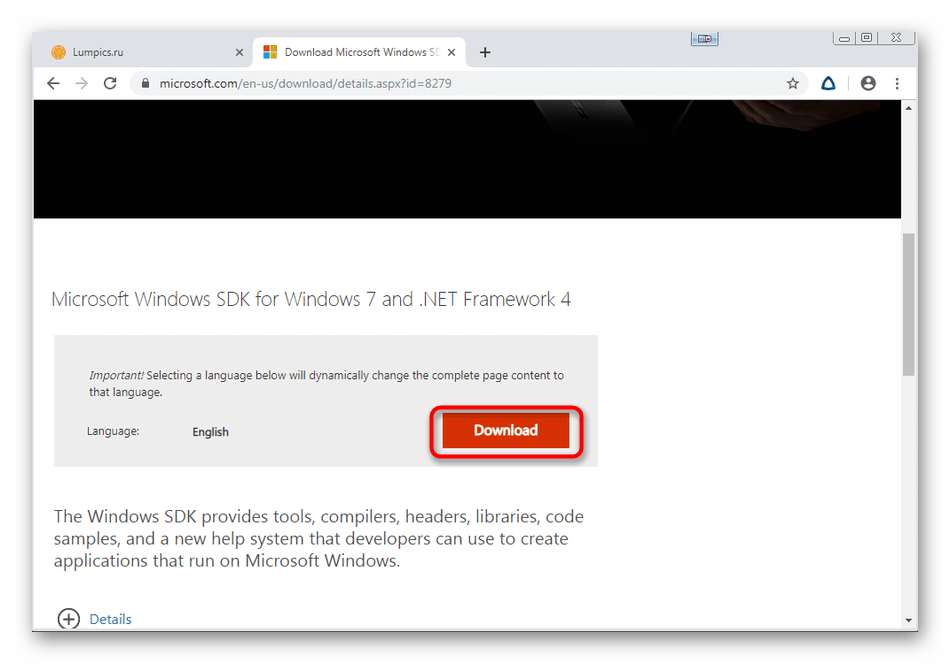Bookmark this page with the star icon

[x=793, y=84]
